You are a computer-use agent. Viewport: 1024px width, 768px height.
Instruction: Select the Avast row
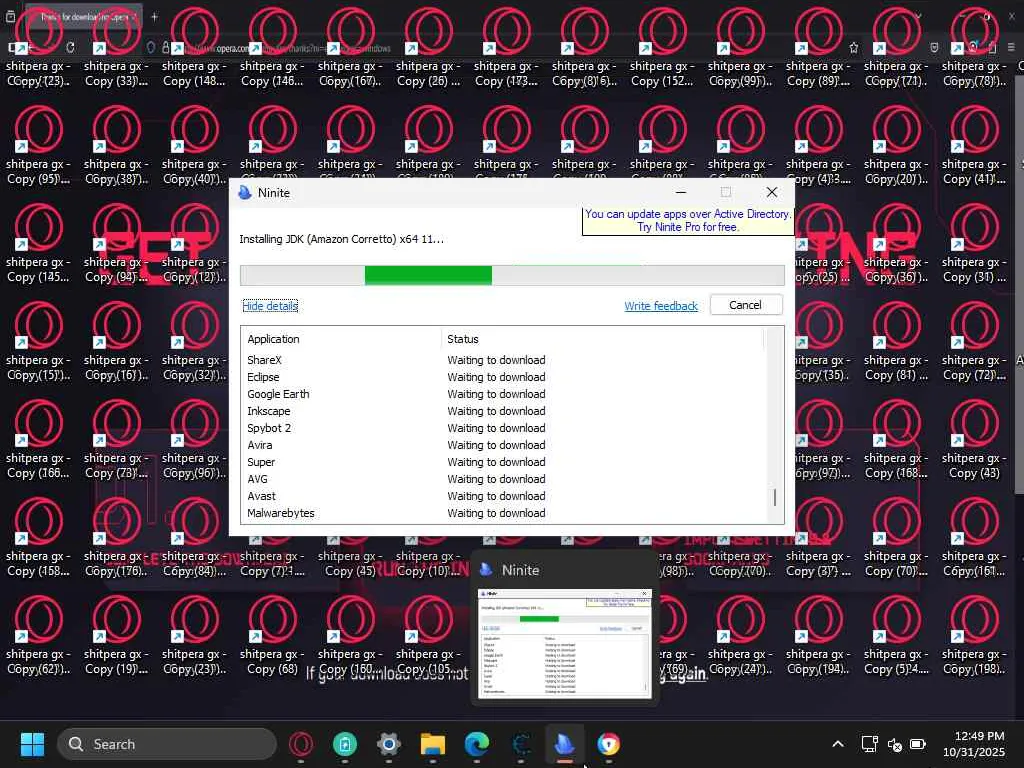(503, 496)
